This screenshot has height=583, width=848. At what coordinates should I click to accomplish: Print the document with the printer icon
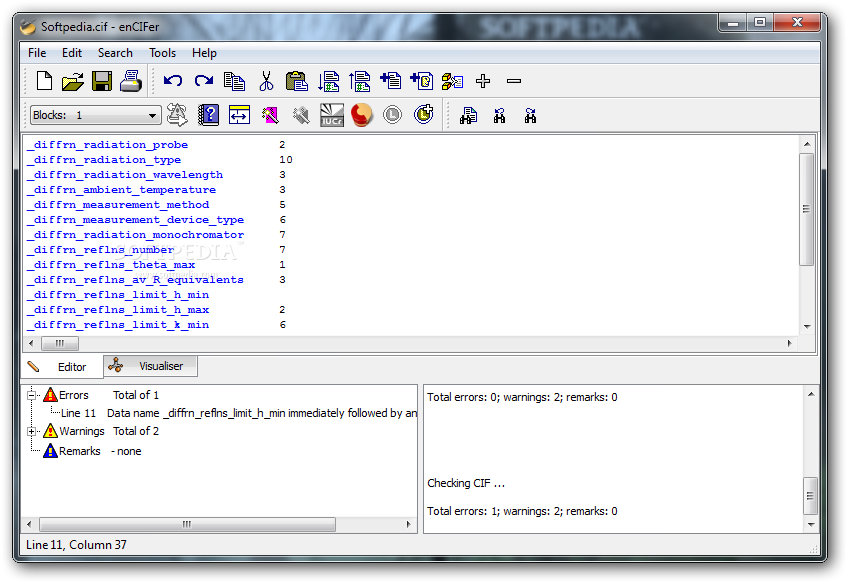pyautogui.click(x=131, y=82)
